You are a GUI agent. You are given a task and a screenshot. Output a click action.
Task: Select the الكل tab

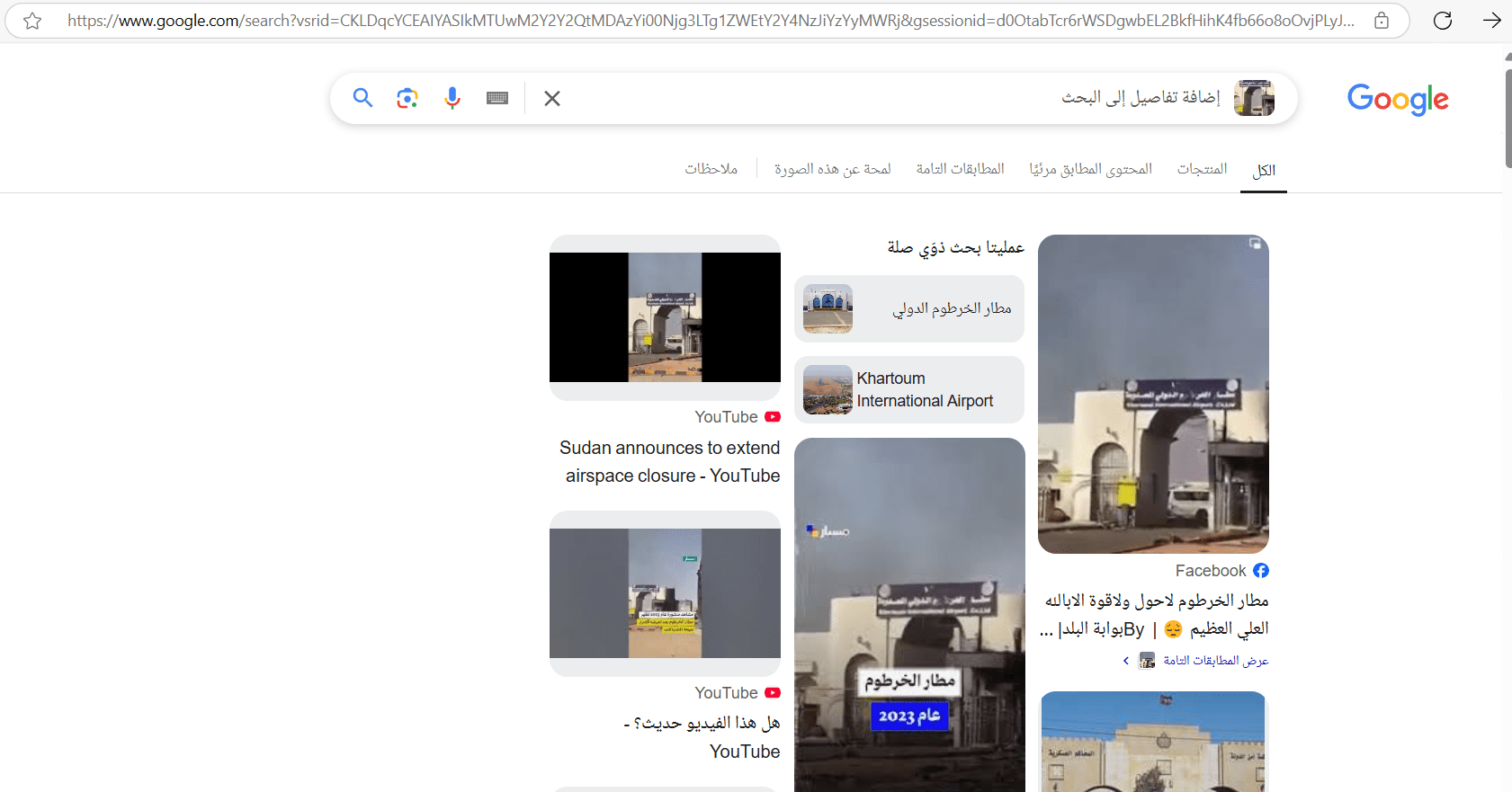pos(1264,170)
